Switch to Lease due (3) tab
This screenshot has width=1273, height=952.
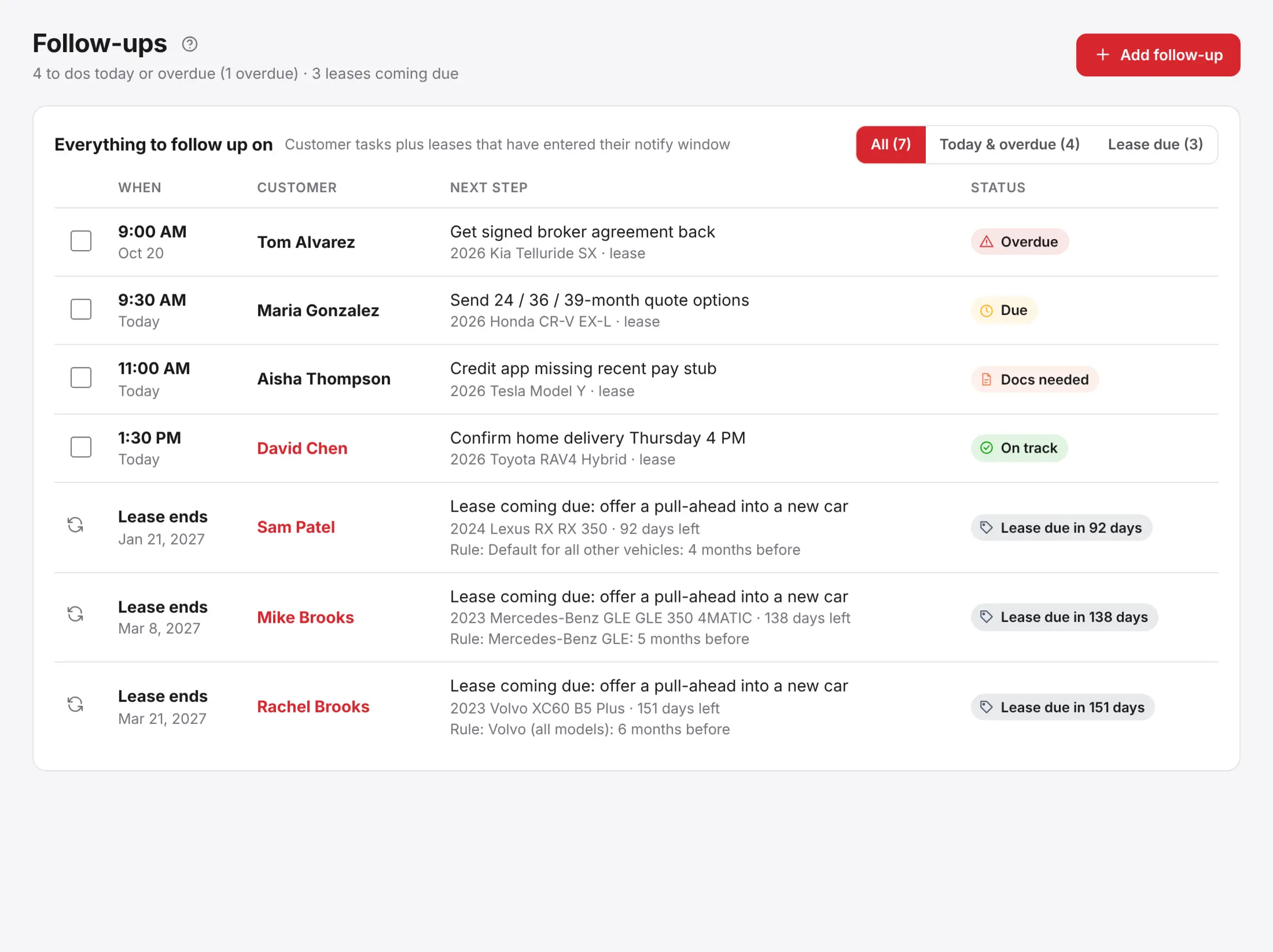click(1156, 145)
